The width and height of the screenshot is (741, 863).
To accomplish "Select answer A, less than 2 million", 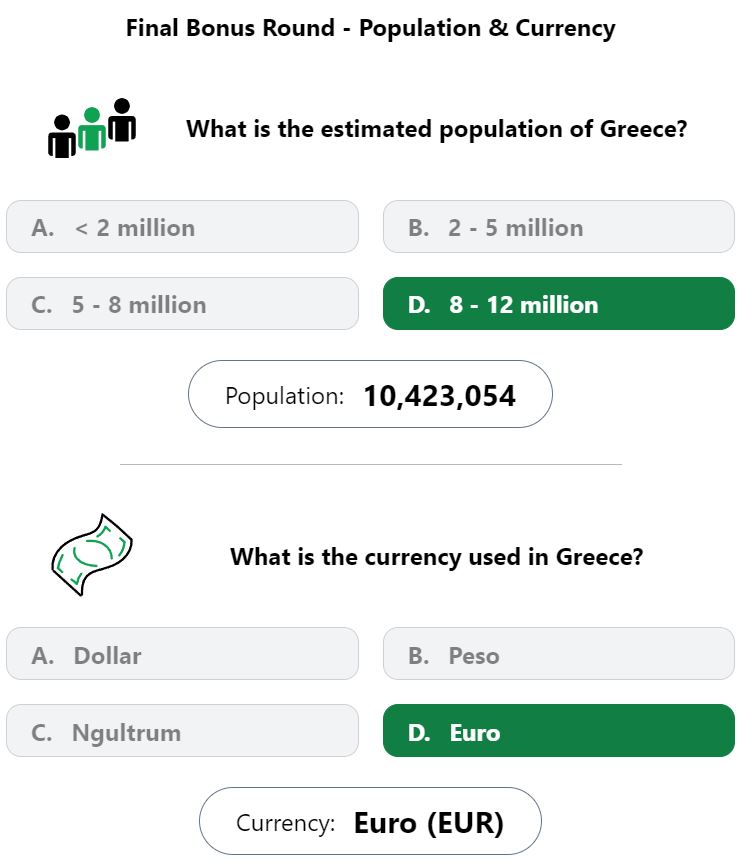I will tap(182, 227).
